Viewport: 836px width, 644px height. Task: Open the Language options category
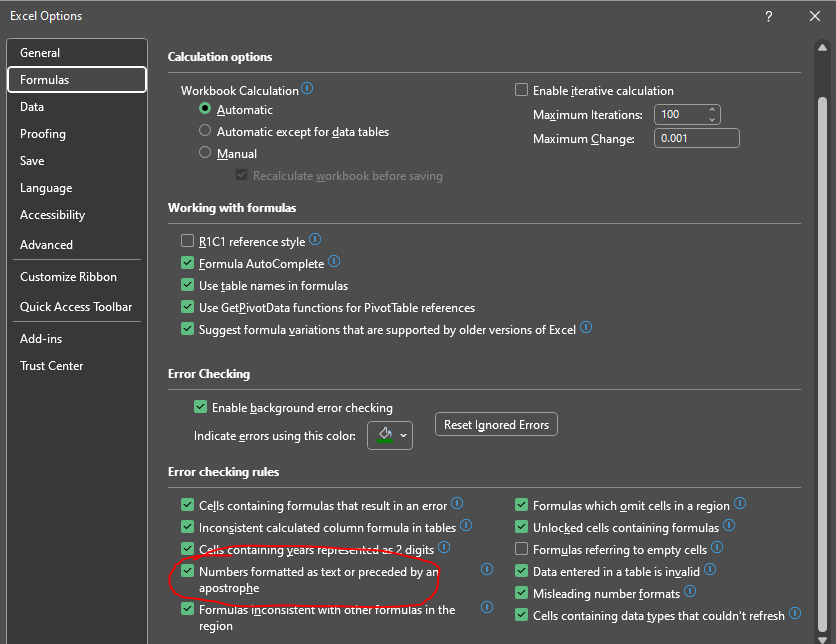click(x=77, y=188)
